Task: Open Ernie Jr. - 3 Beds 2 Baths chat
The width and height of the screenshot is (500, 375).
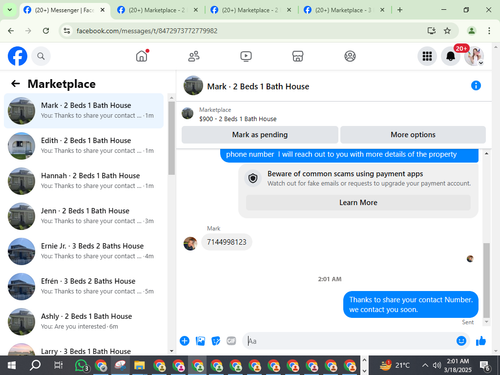Action: pos(84,251)
